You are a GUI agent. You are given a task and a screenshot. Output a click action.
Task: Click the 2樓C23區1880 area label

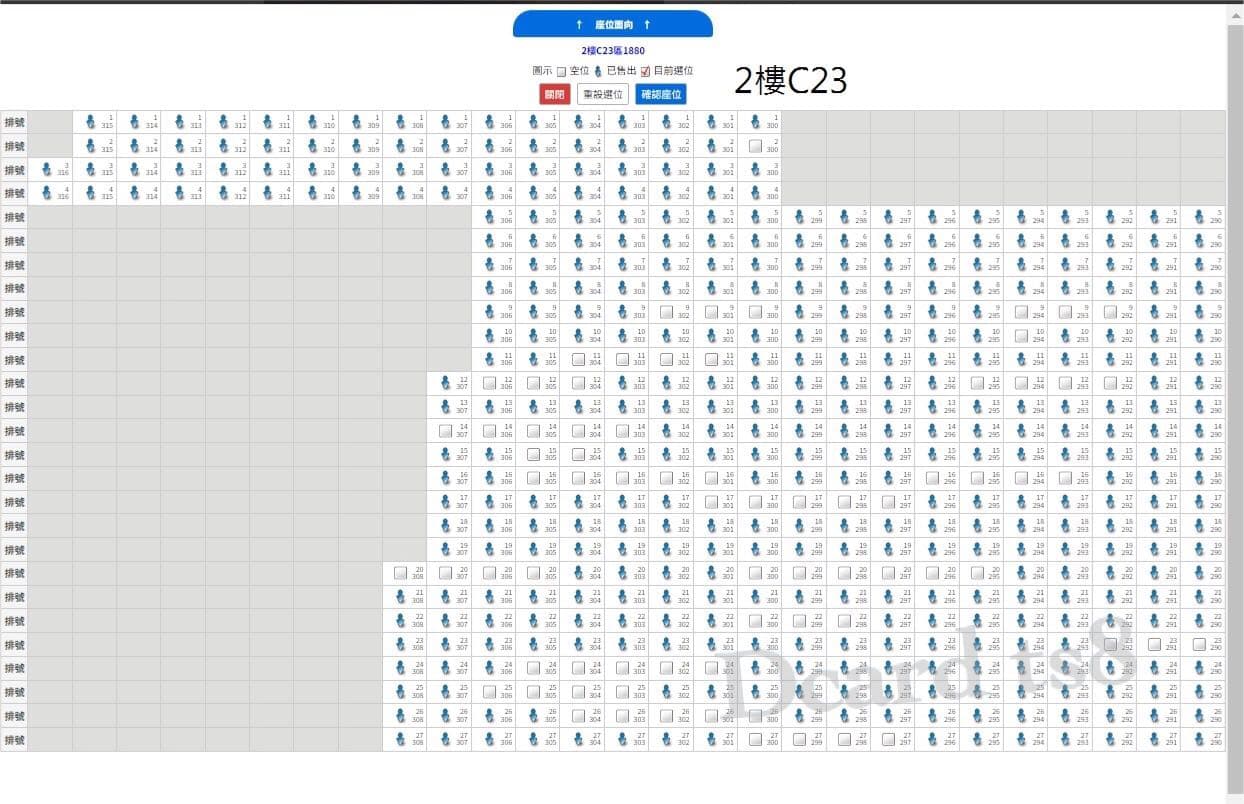(613, 50)
